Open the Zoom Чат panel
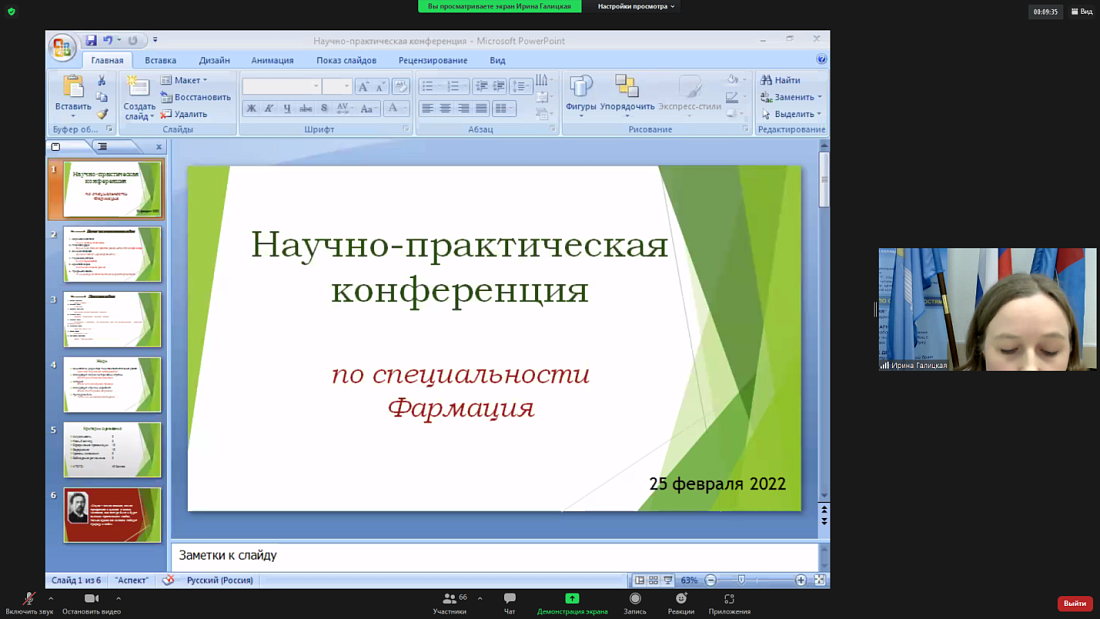Screen dimensions: 1100x619 point(508,604)
